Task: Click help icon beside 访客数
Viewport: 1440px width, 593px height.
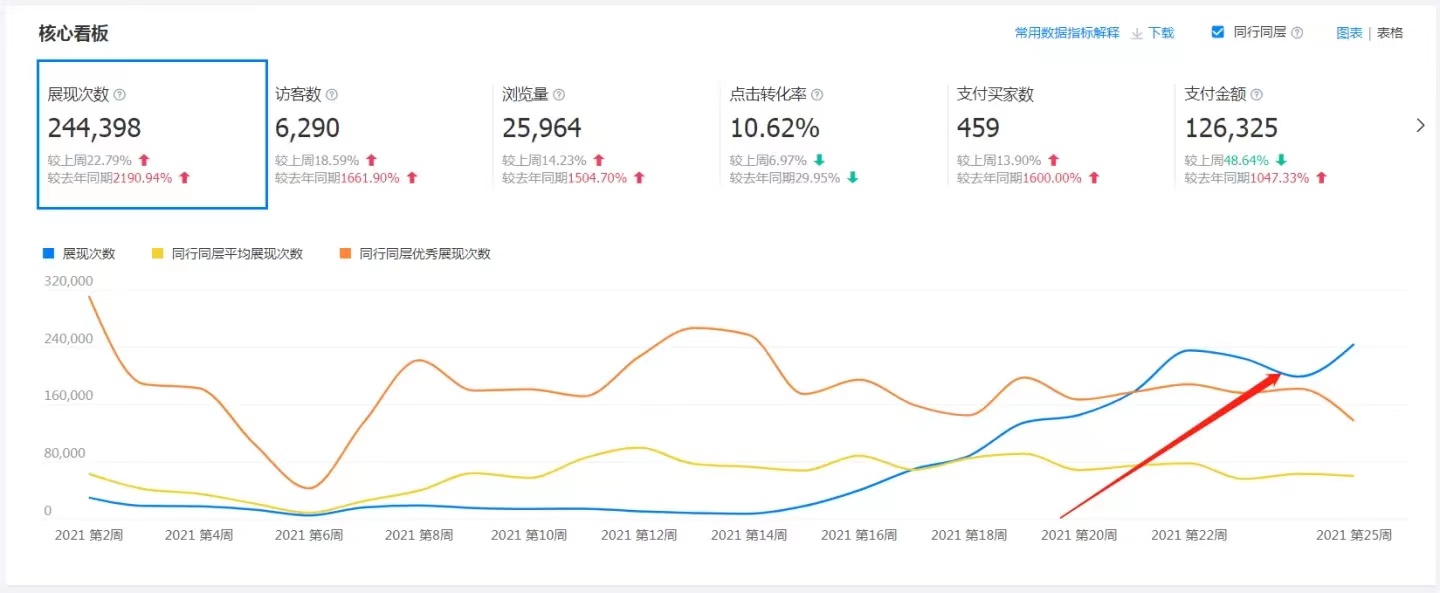Action: pos(332,95)
